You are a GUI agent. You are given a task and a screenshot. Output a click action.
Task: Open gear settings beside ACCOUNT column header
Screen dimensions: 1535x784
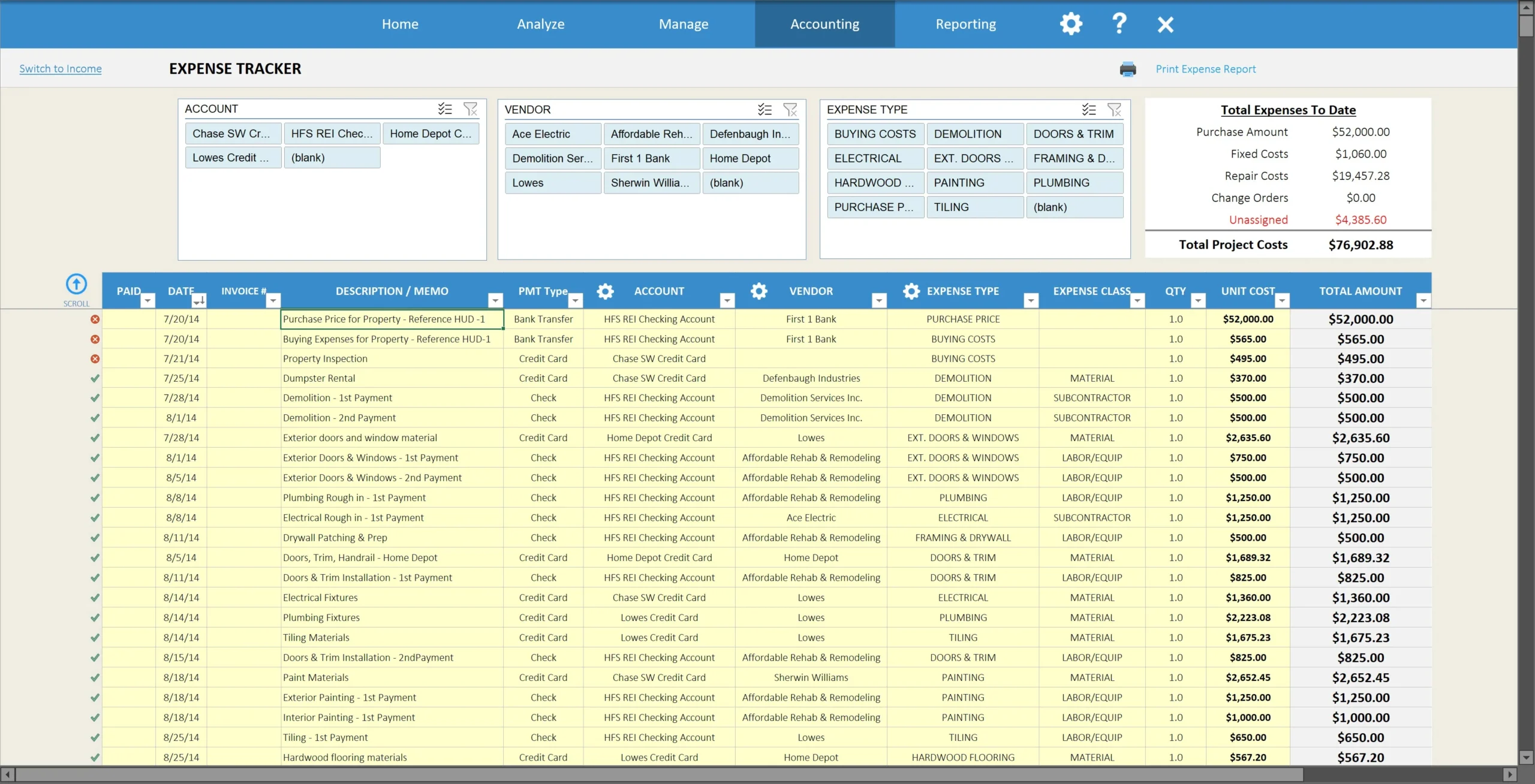(605, 291)
